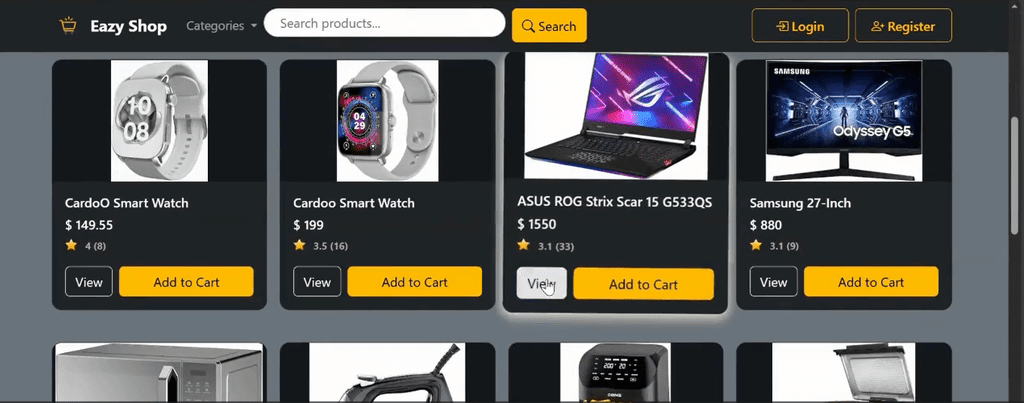
Task: View the Cardoo Smart Watch $199
Action: tap(317, 282)
